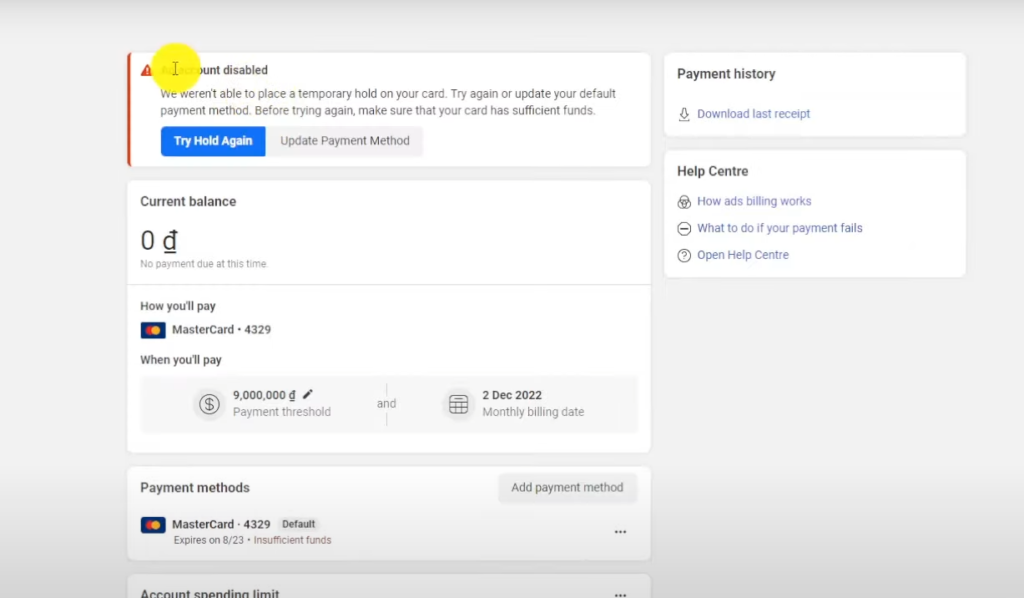
Task: Click the Help Centre heading
Action: point(712,171)
